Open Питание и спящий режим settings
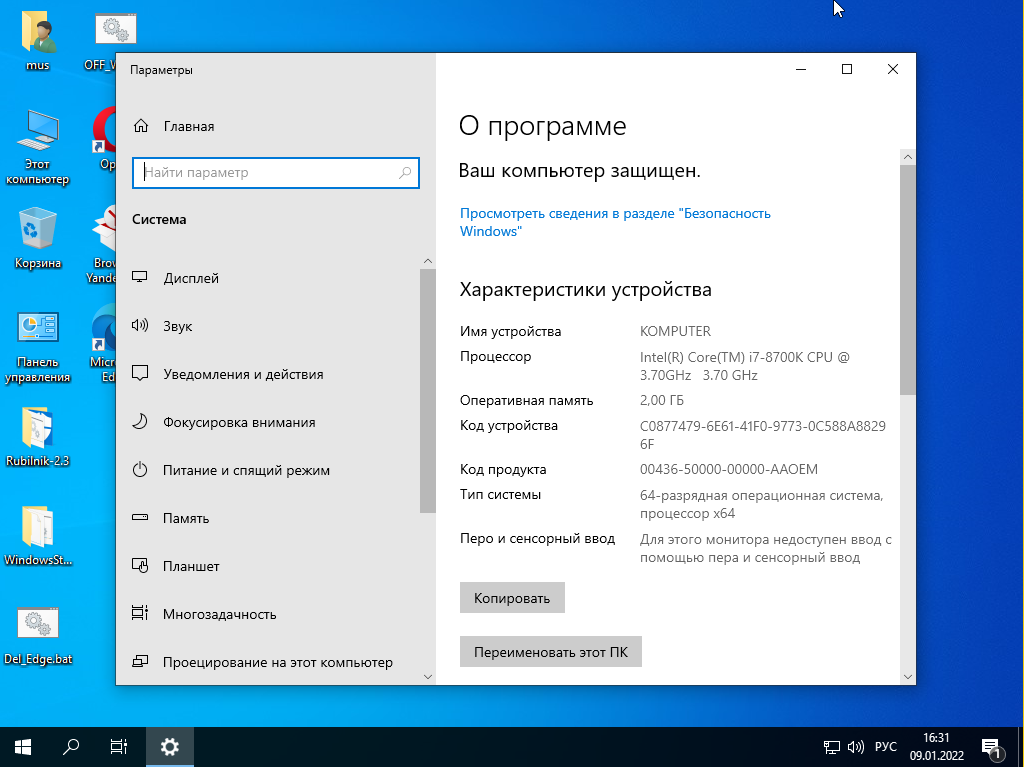 coord(246,470)
